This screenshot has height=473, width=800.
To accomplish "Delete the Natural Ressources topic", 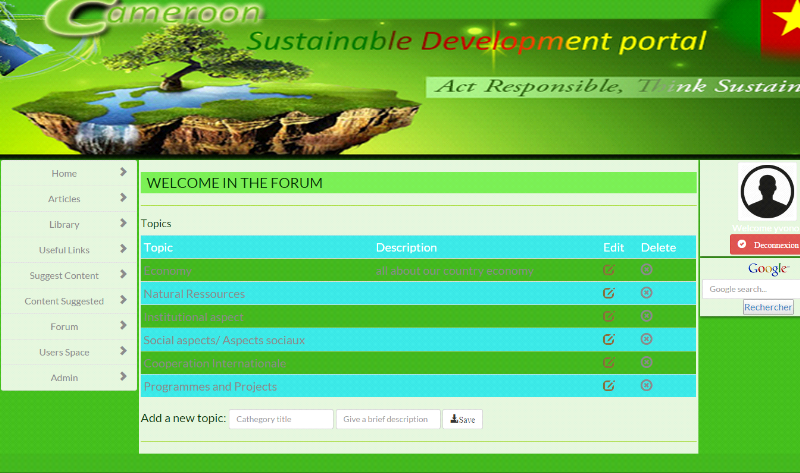I will coord(646,292).
